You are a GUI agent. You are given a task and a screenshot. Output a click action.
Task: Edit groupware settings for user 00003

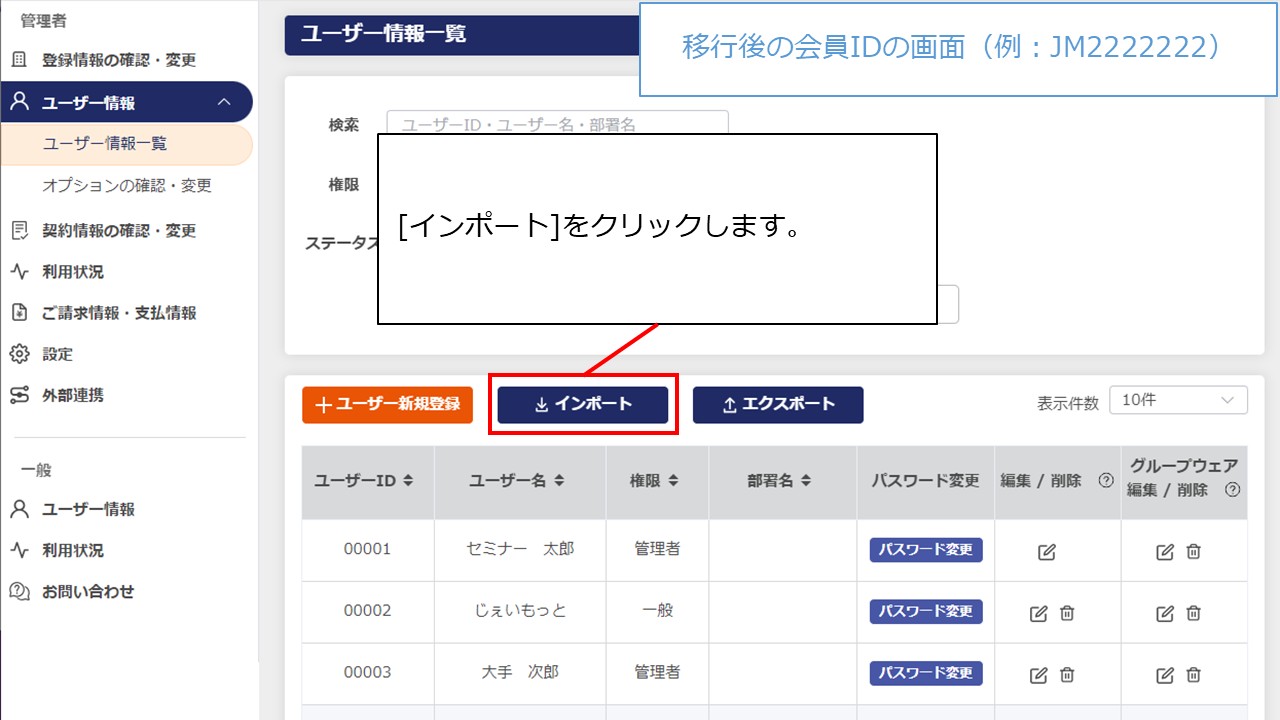point(1165,675)
